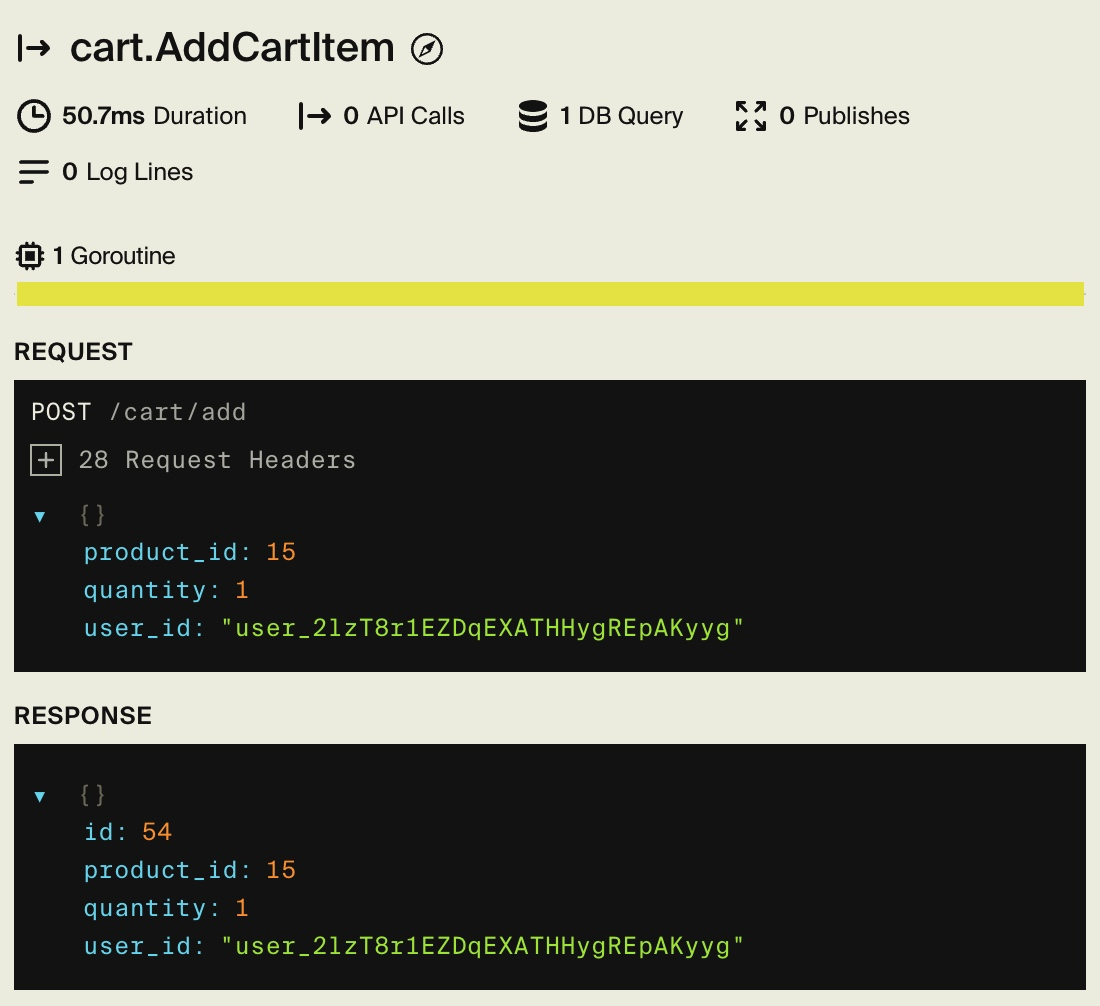Viewport: 1100px width, 1006px height.
Task: Click the 0 API Calls label
Action: point(404,116)
